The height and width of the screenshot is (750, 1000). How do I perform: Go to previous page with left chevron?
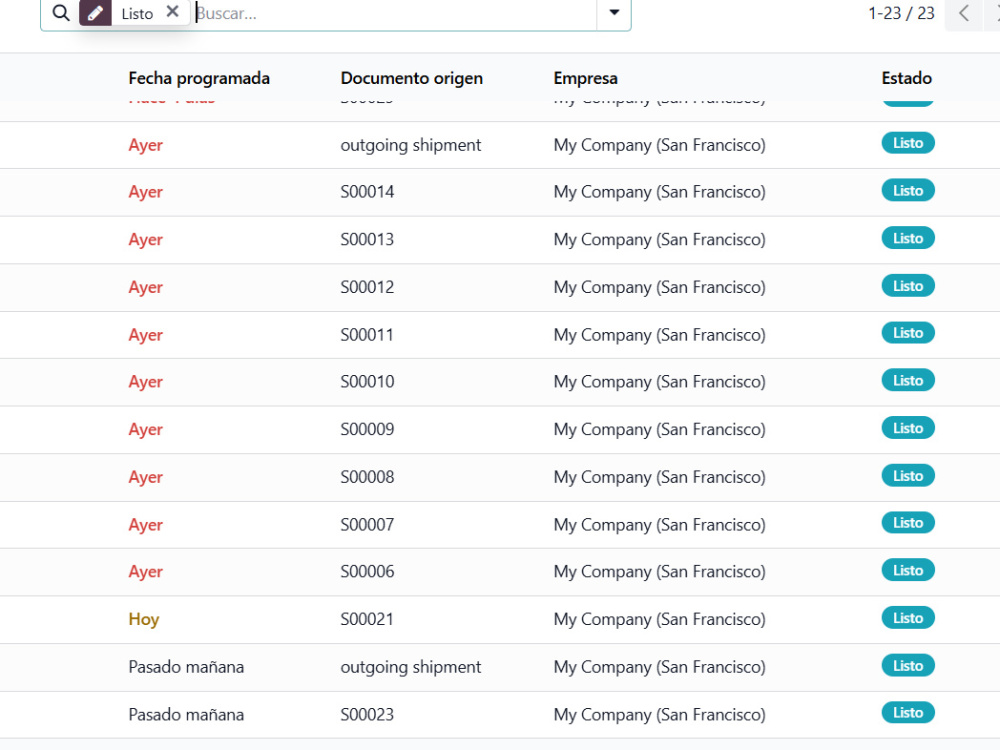coord(964,13)
